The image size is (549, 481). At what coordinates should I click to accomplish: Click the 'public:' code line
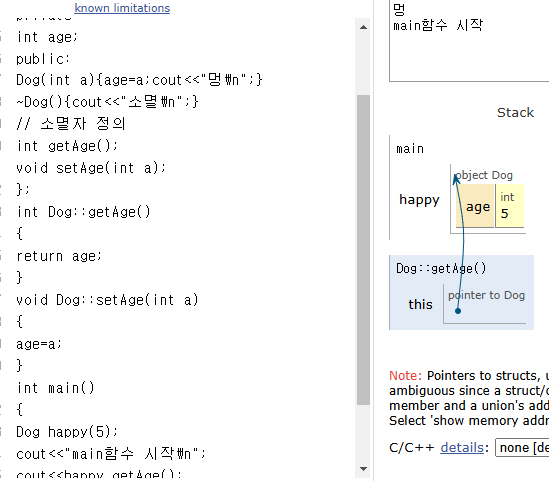coord(43,59)
